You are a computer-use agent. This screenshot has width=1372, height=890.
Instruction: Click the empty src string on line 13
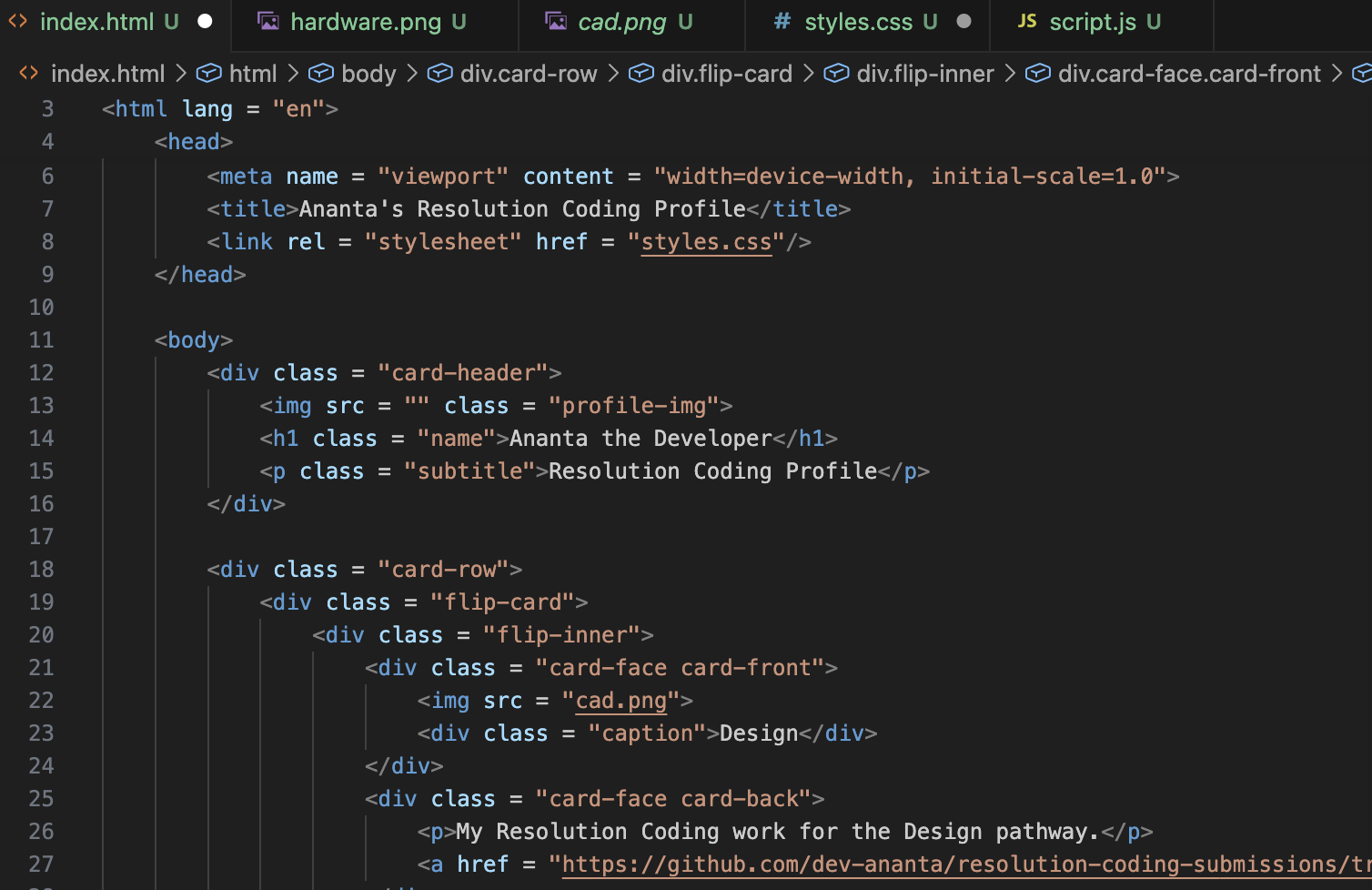coord(417,406)
